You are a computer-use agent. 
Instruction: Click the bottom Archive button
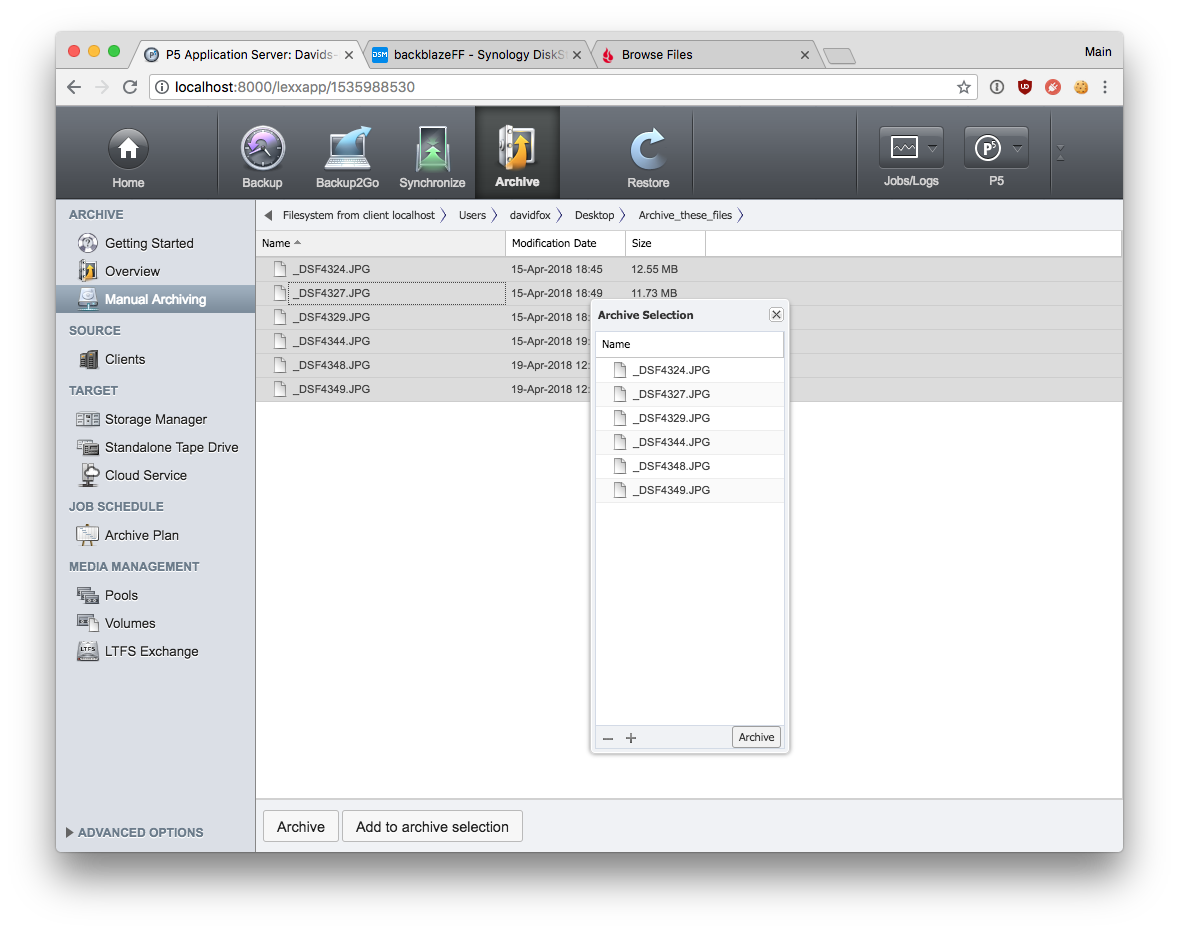[x=301, y=827]
